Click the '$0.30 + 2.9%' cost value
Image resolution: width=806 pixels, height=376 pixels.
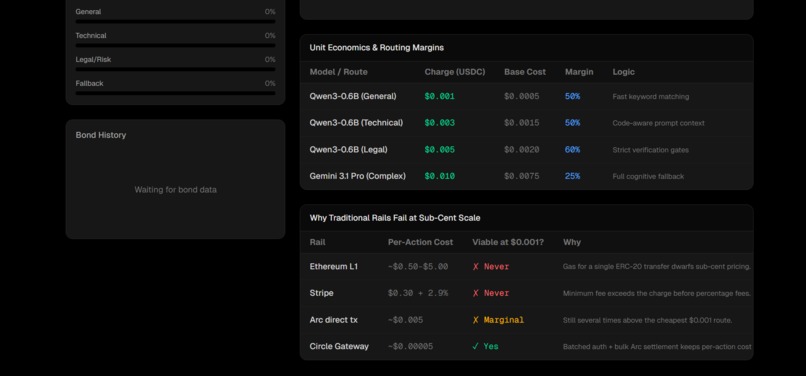pos(418,293)
